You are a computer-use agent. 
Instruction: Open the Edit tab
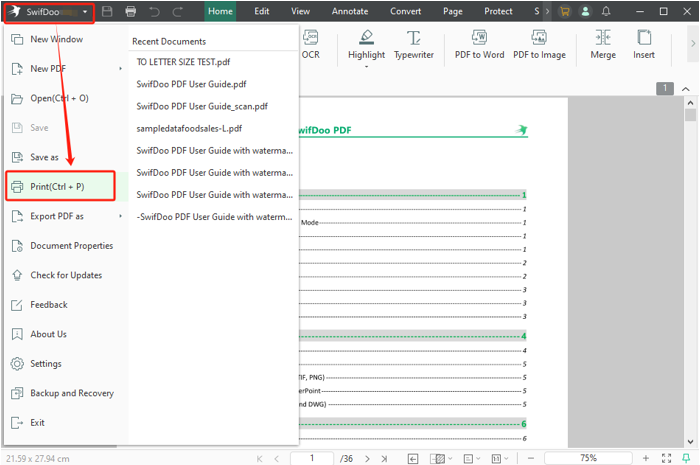click(x=262, y=11)
